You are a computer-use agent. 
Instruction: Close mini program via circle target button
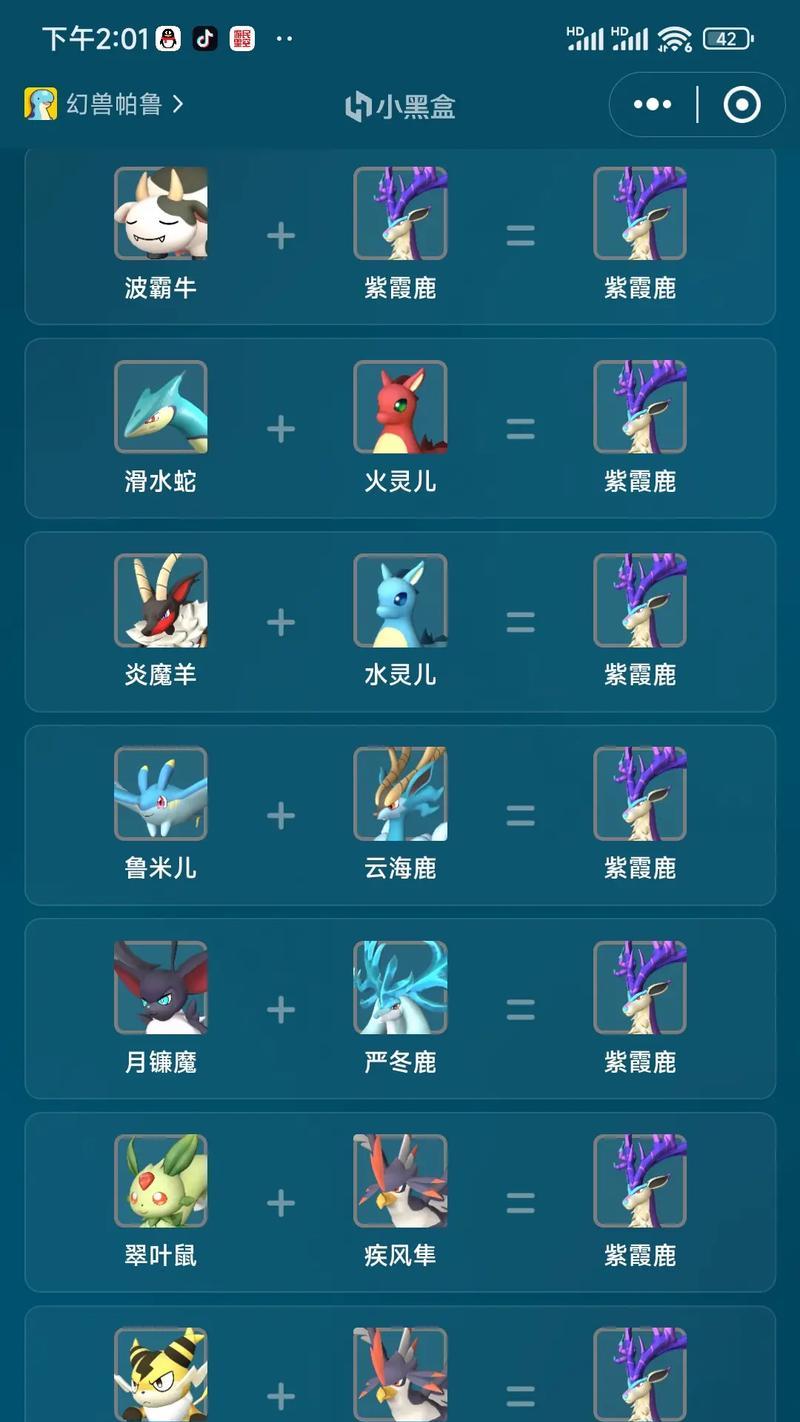[742, 105]
